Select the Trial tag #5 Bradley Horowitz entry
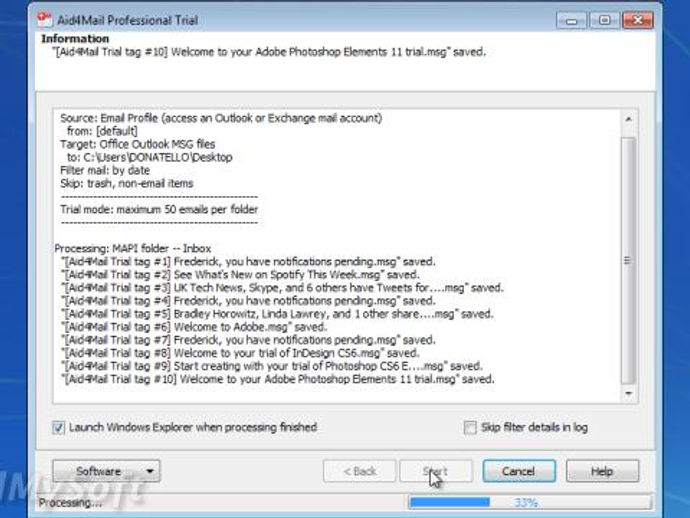The image size is (690, 518). [x=277, y=314]
